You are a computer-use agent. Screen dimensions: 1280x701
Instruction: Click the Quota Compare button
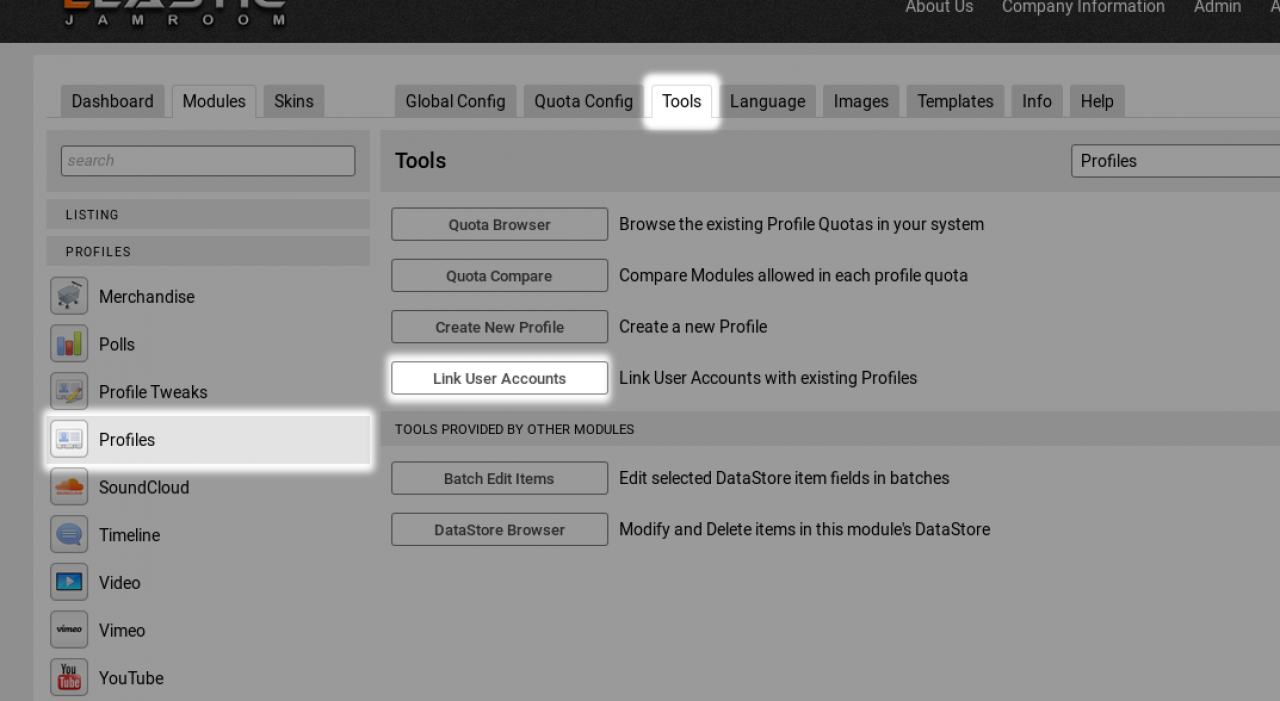click(x=500, y=275)
